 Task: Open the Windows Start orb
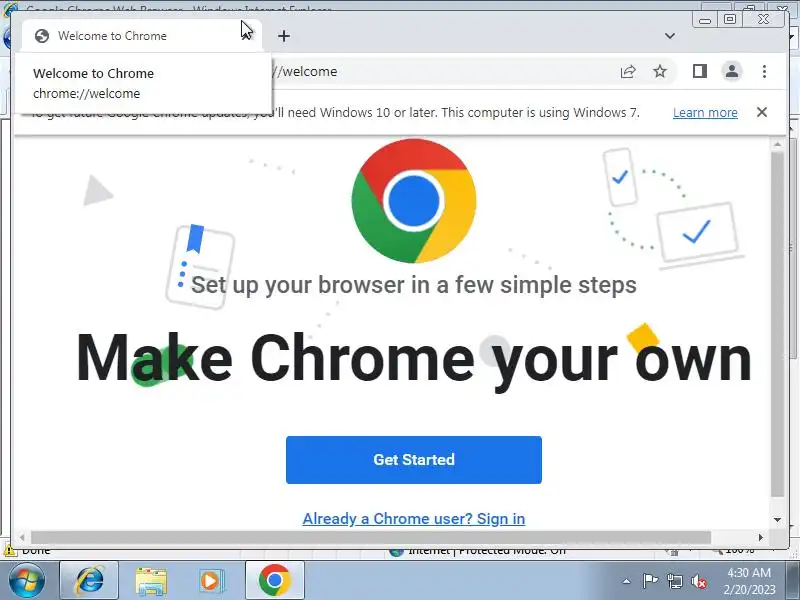click(x=27, y=581)
